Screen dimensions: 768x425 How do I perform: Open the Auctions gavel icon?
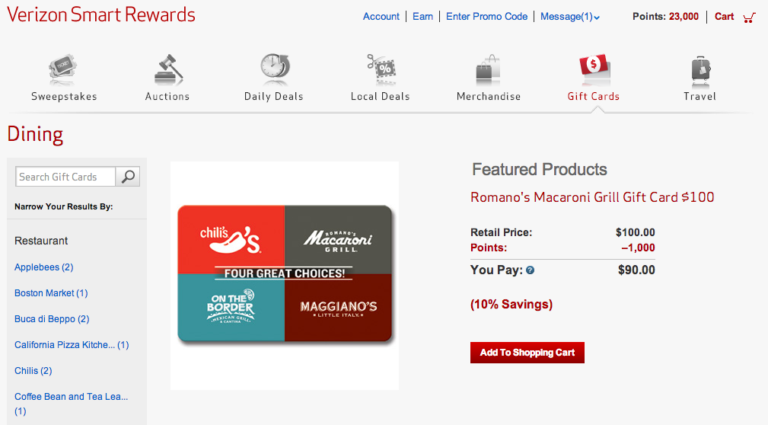(168, 69)
